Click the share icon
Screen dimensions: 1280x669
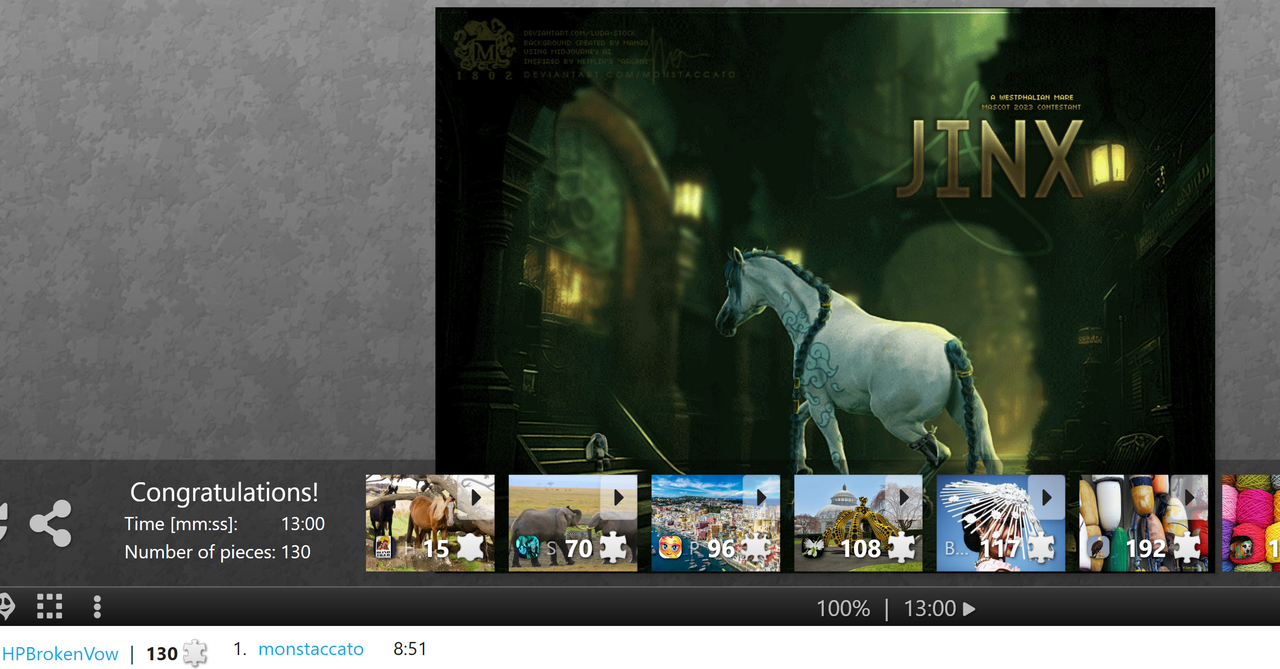coord(50,523)
